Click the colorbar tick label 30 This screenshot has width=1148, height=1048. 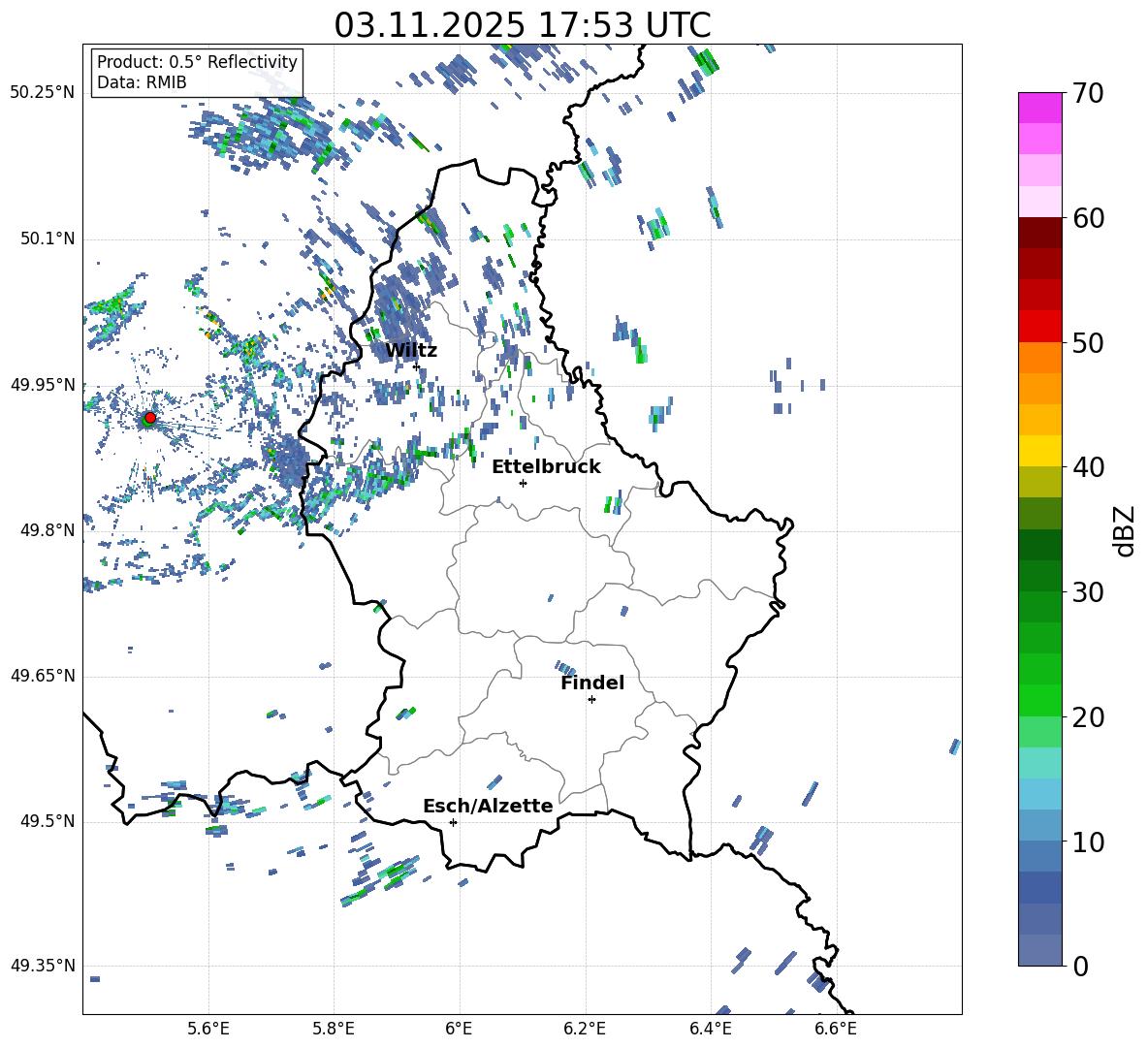click(1088, 592)
